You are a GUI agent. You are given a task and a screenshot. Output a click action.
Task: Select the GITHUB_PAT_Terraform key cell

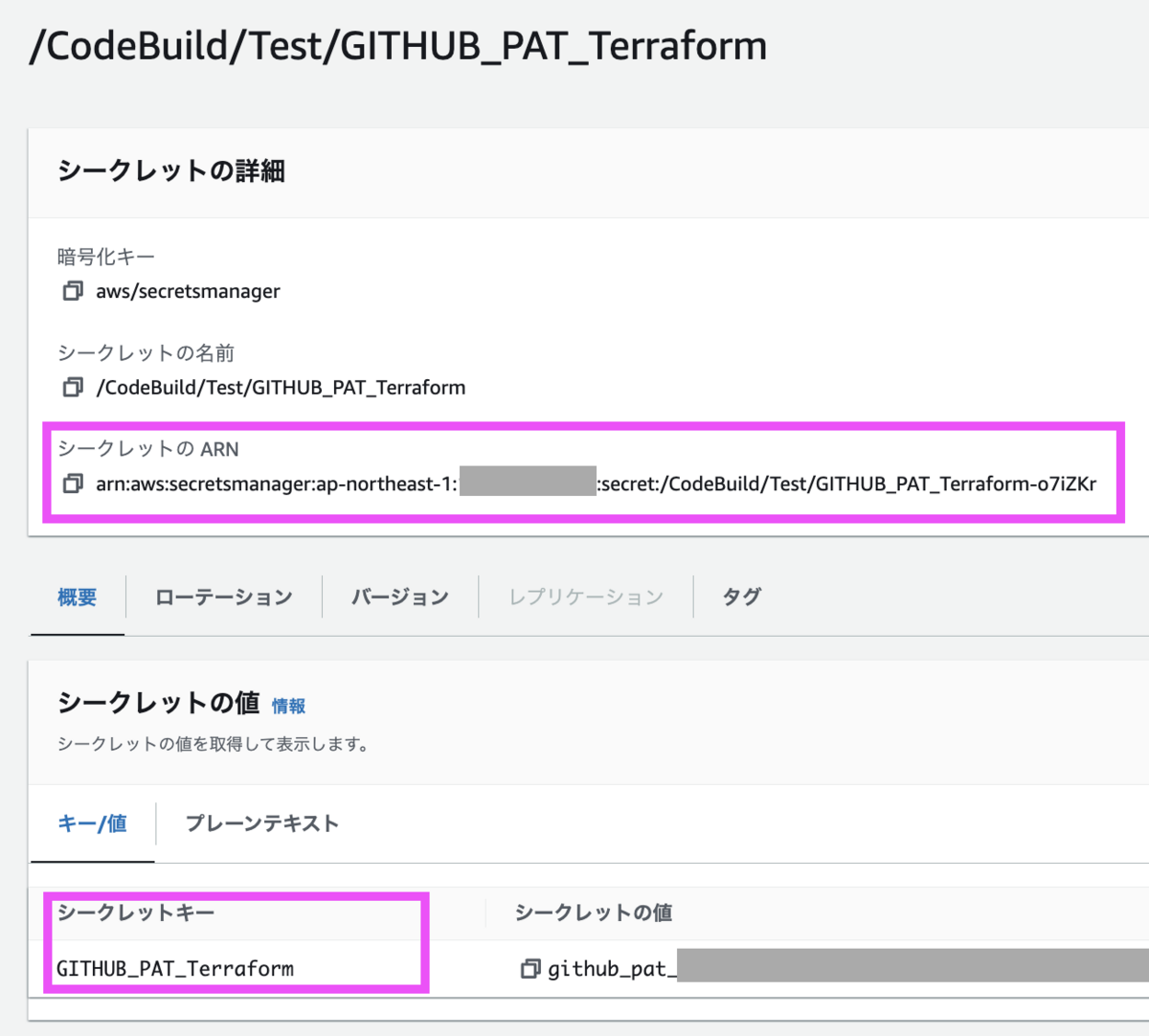[175, 969]
